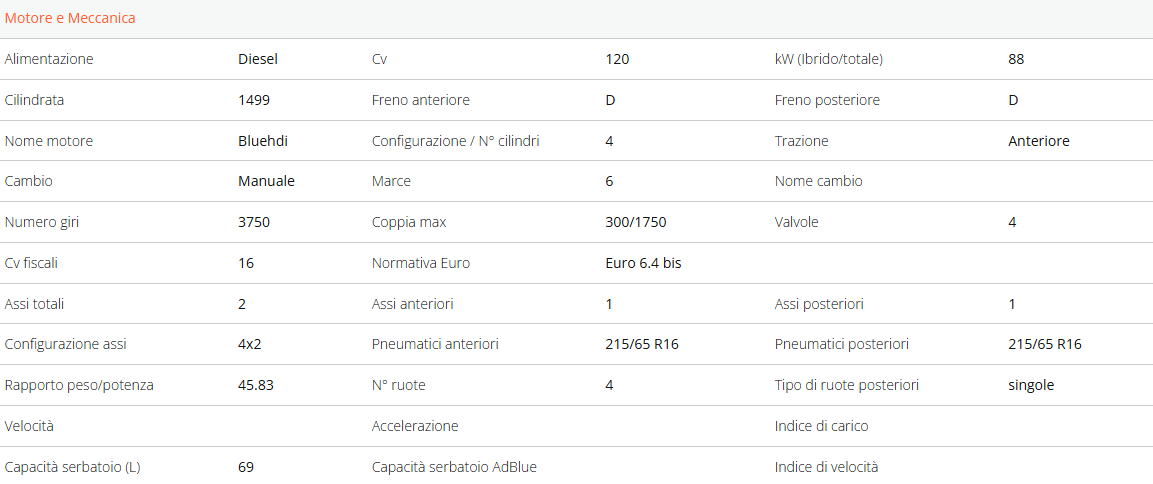The height and width of the screenshot is (484, 1153).
Task: Click the Trazione value Anteriore
Action: 1039,141
